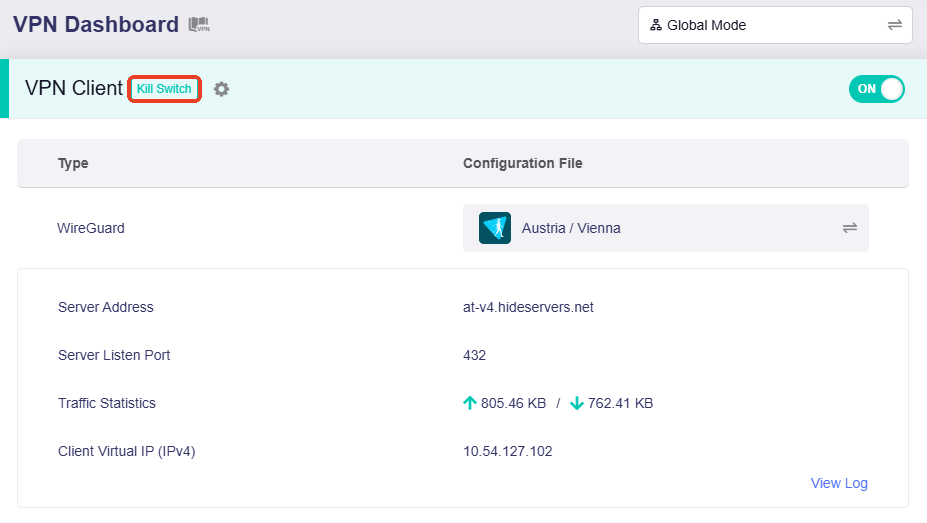Click the Kill Switch badge
The width and height of the screenshot is (927, 523).
(x=165, y=89)
